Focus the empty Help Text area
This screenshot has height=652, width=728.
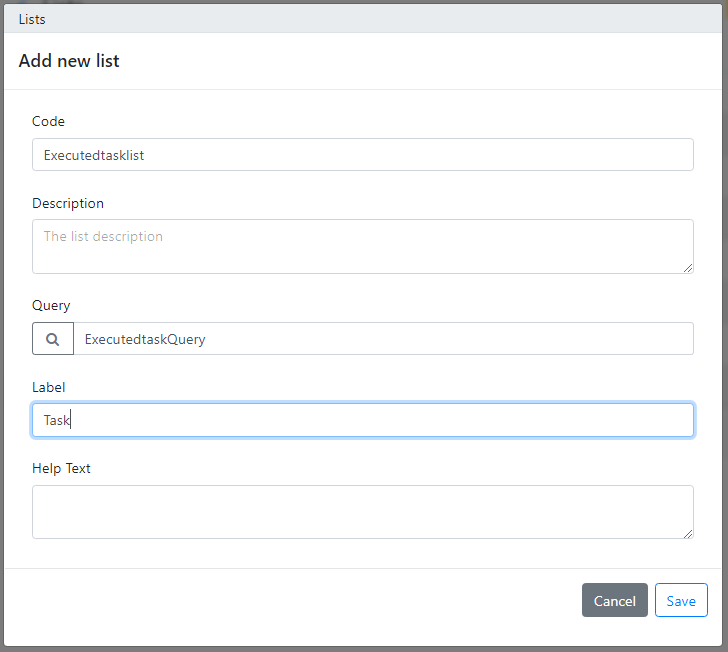363,512
